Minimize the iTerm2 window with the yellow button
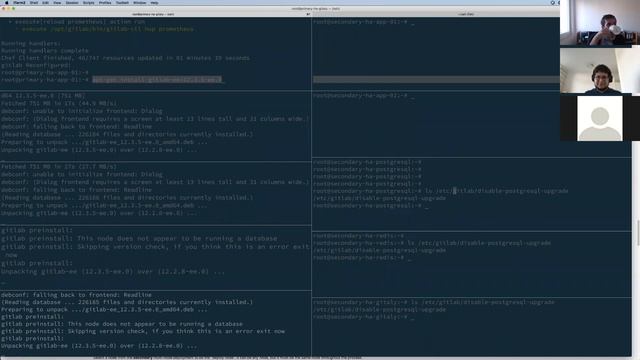Screen dimensions: 640x360 click(x=9, y=9)
